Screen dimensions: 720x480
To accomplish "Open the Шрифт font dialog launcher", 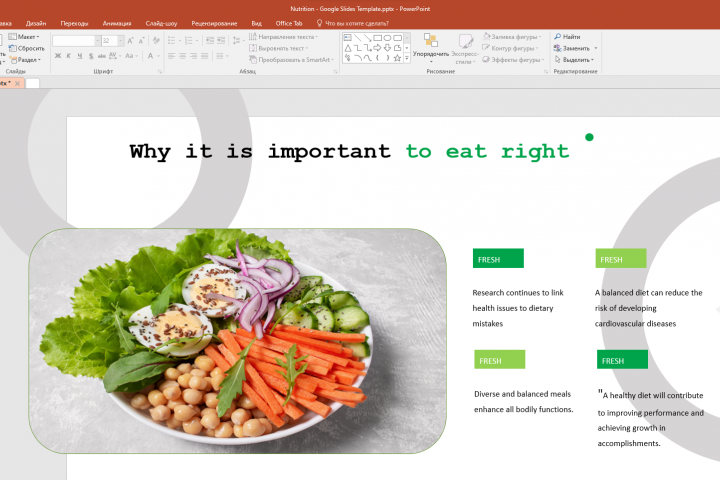I will coord(160,72).
